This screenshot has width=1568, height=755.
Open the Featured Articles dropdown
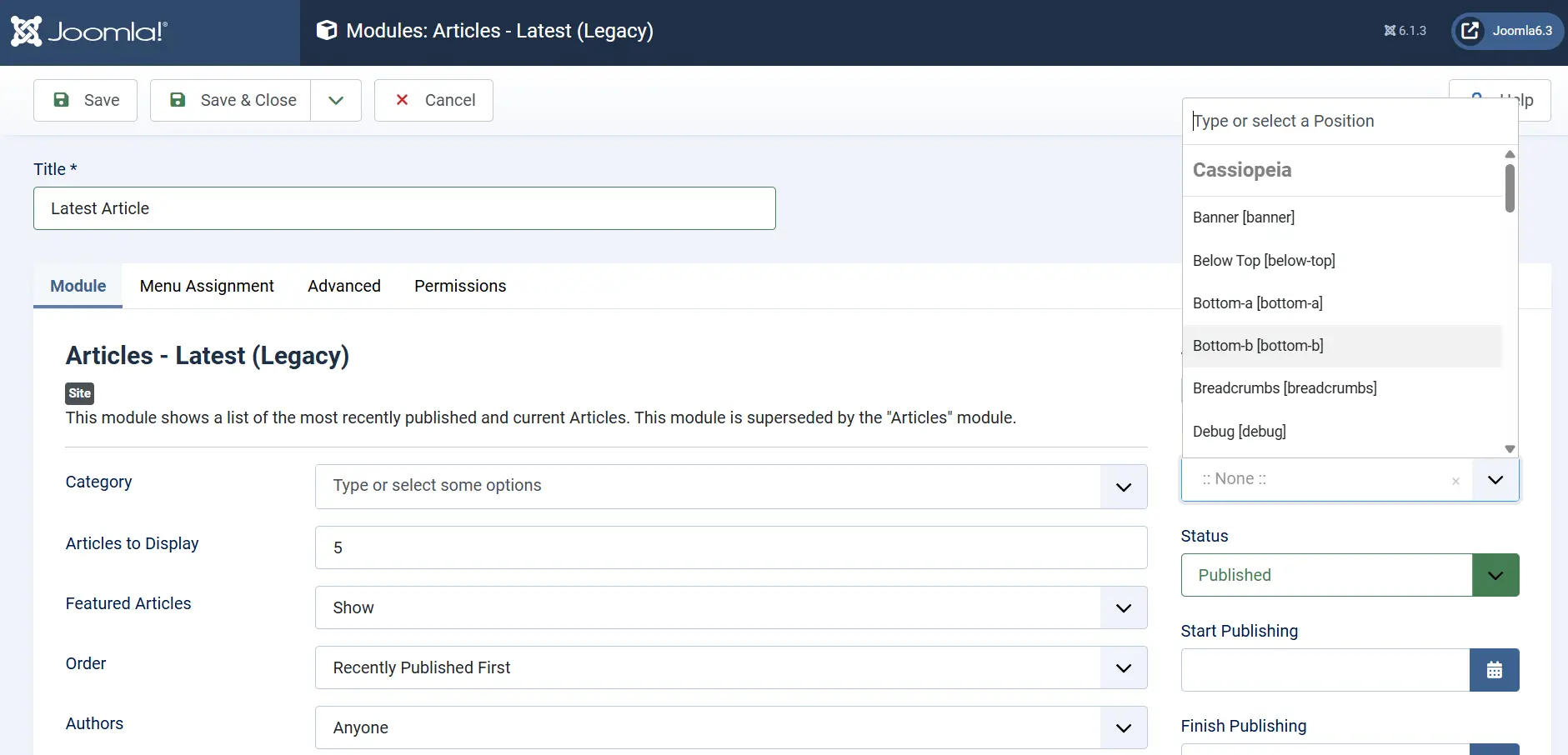point(731,607)
